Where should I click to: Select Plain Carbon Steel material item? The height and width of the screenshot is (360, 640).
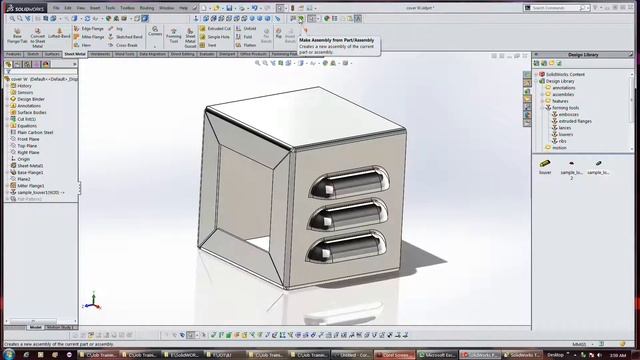[35, 132]
